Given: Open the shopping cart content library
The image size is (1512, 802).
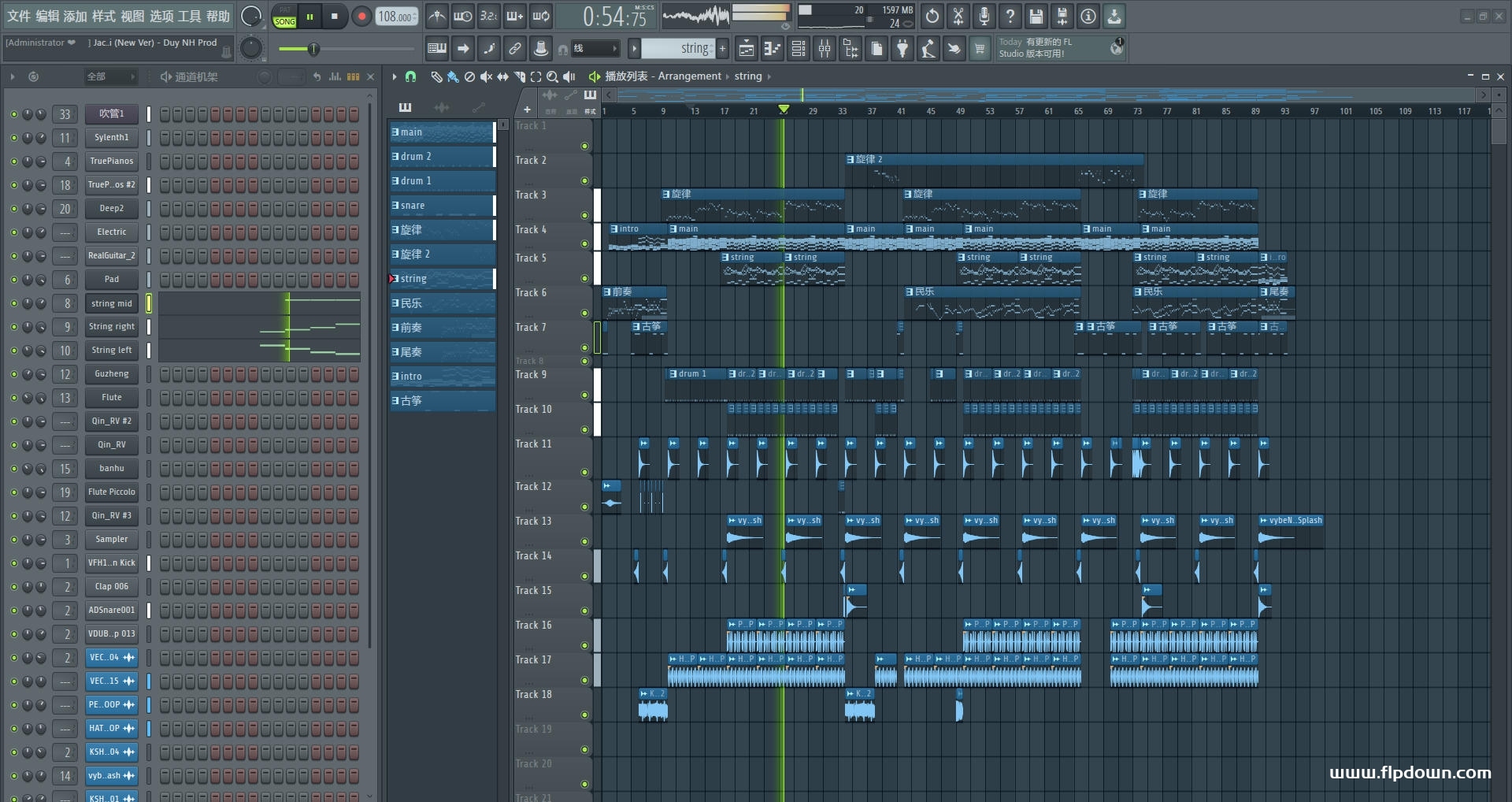Looking at the screenshot, I should click(x=980, y=50).
